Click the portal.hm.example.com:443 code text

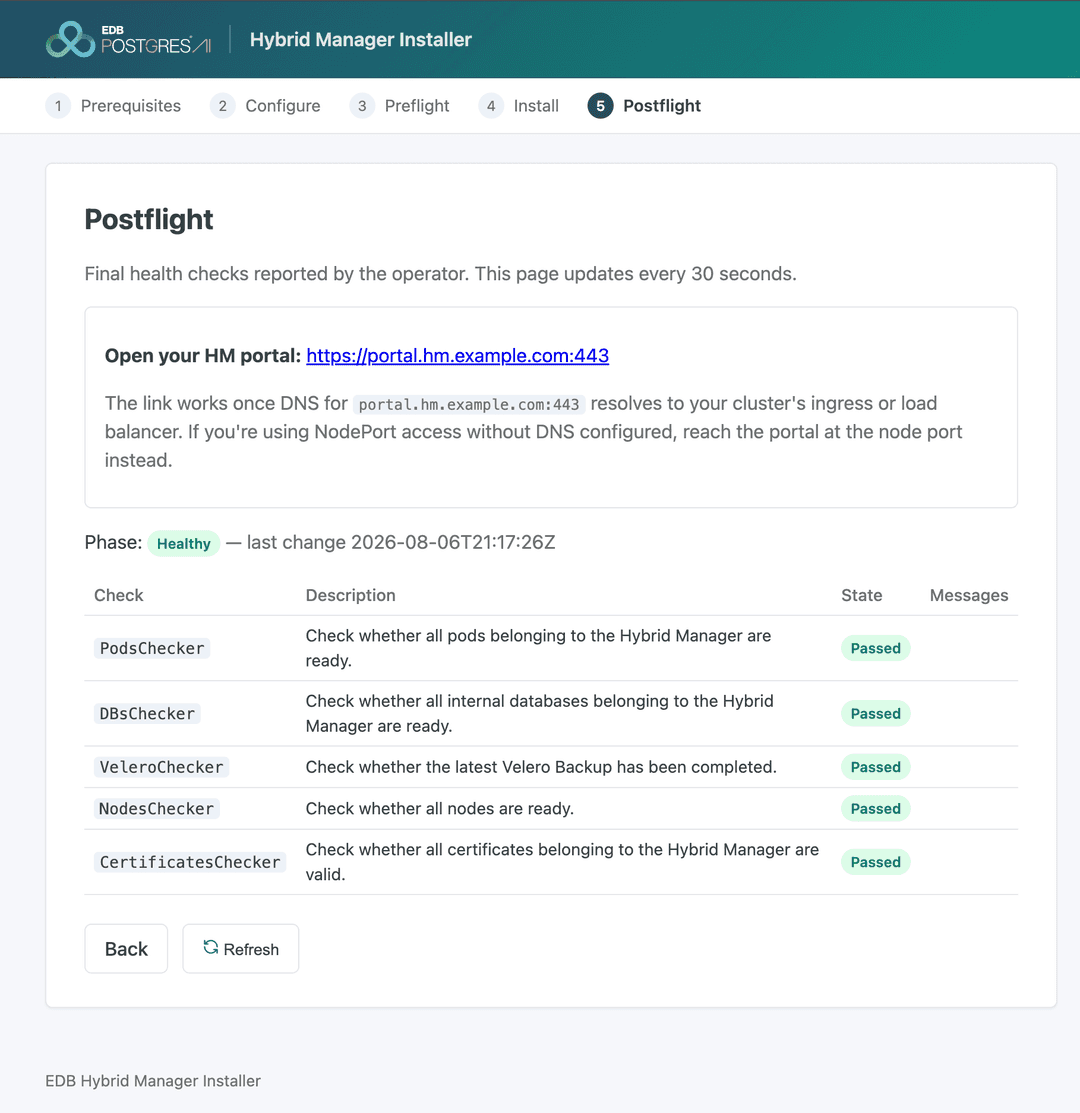coord(469,405)
